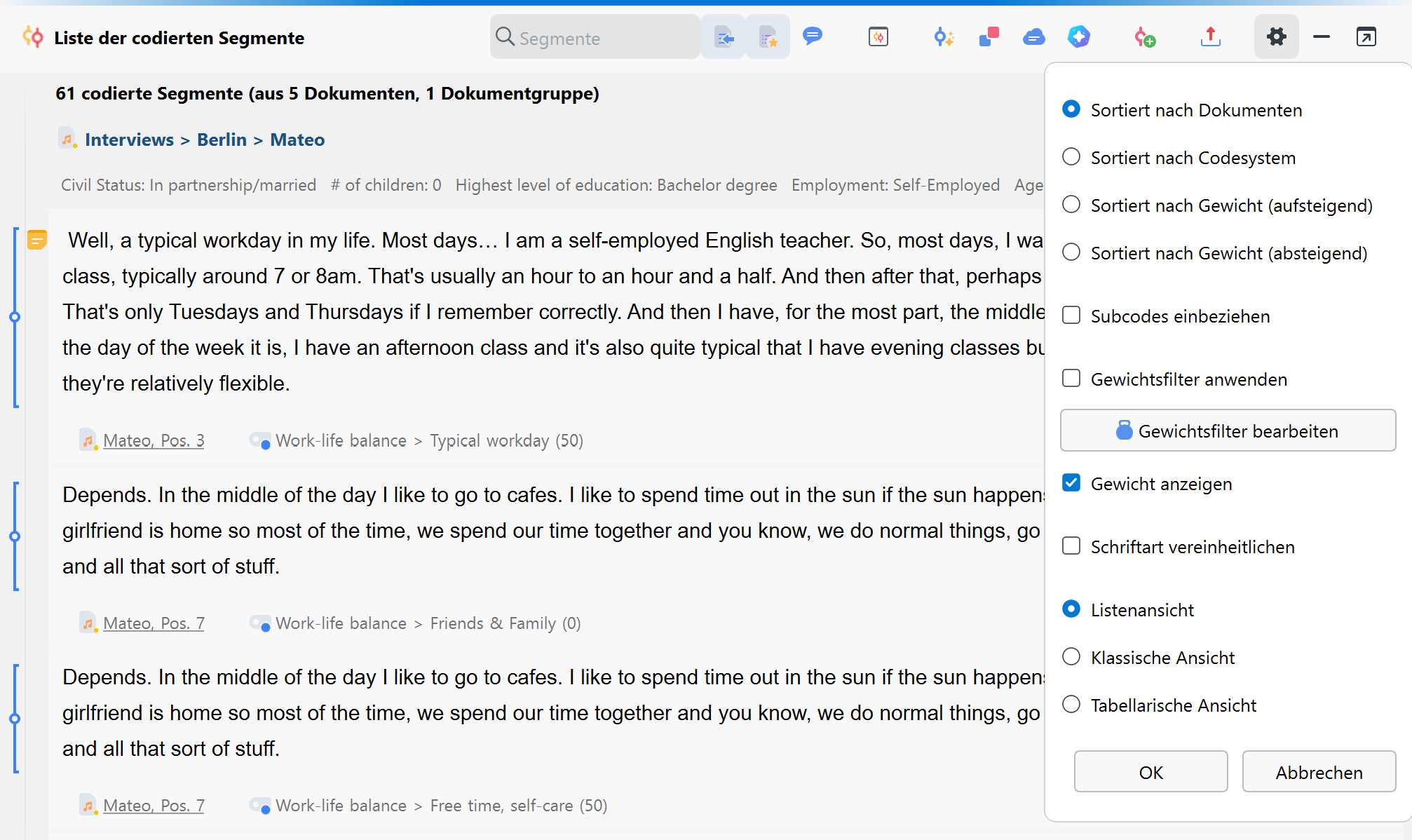Image resolution: width=1412 pixels, height=840 pixels.
Task: Switch to Klassische Ansicht
Action: 1071,657
